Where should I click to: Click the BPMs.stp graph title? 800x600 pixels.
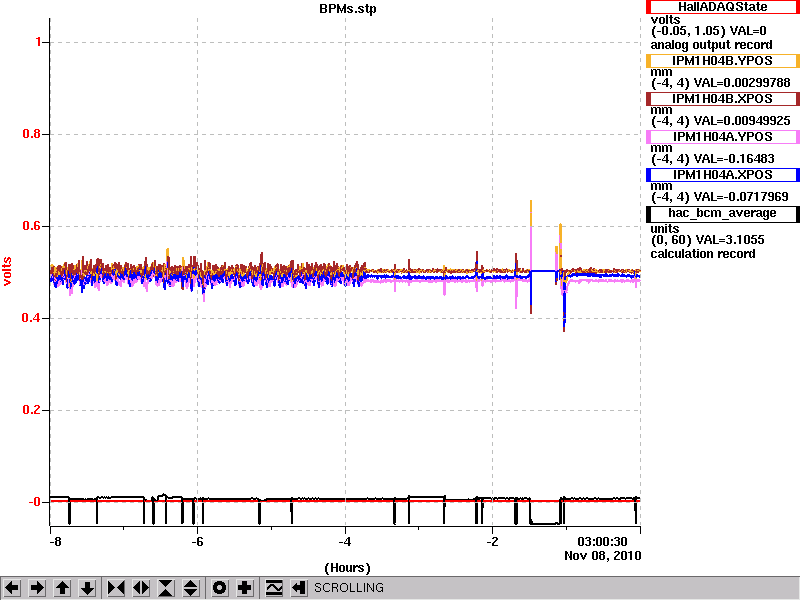[x=348, y=9]
